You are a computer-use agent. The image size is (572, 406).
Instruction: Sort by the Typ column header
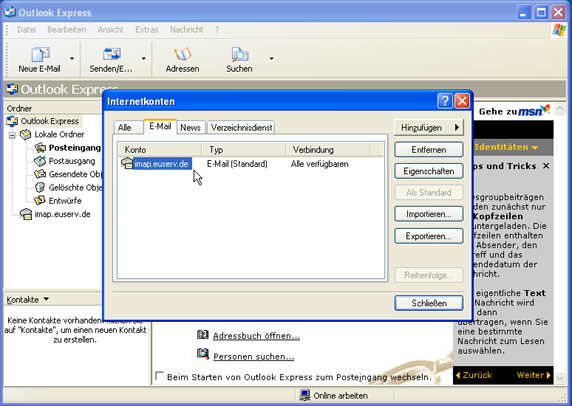pos(244,150)
